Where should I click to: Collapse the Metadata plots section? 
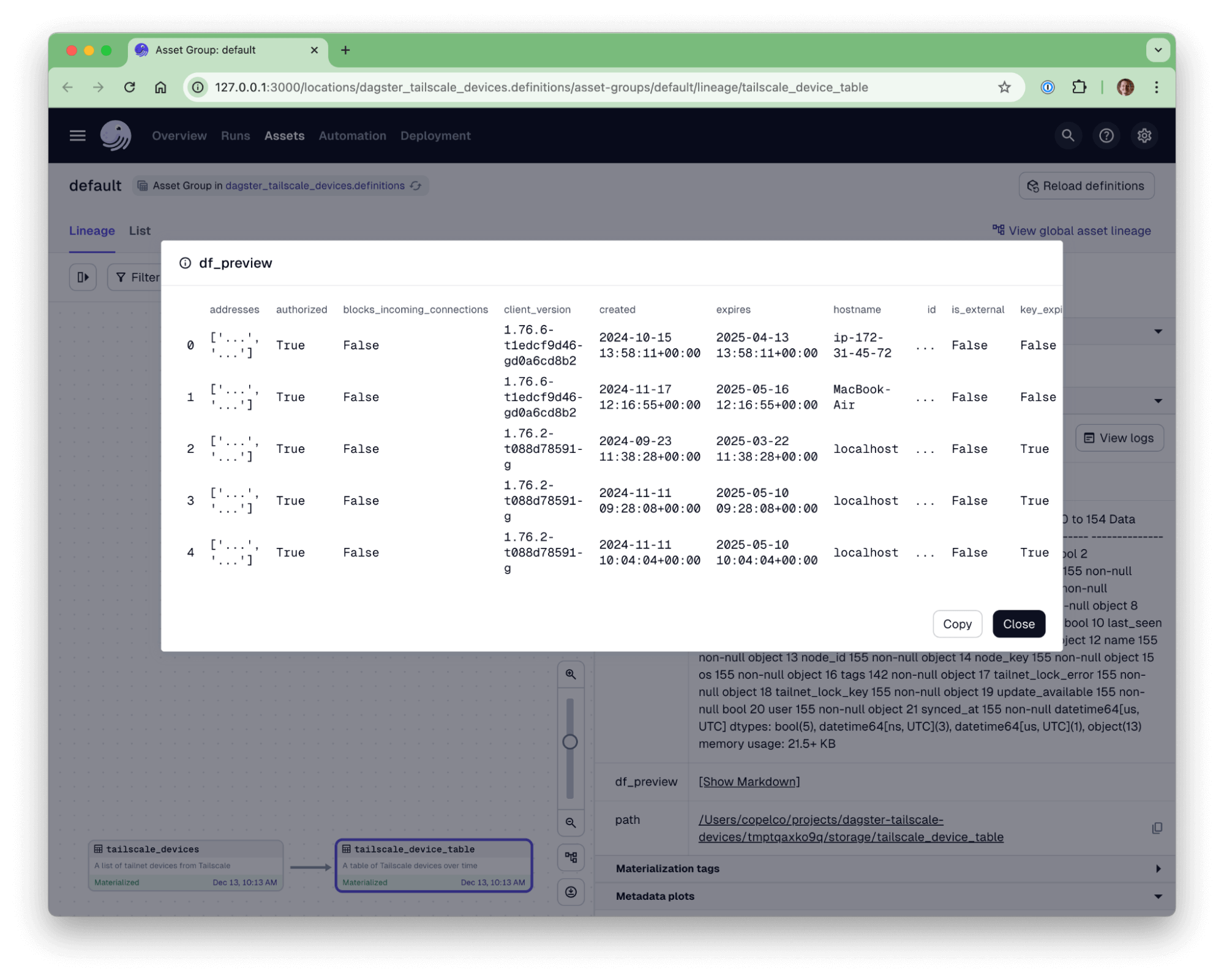coord(1157,896)
